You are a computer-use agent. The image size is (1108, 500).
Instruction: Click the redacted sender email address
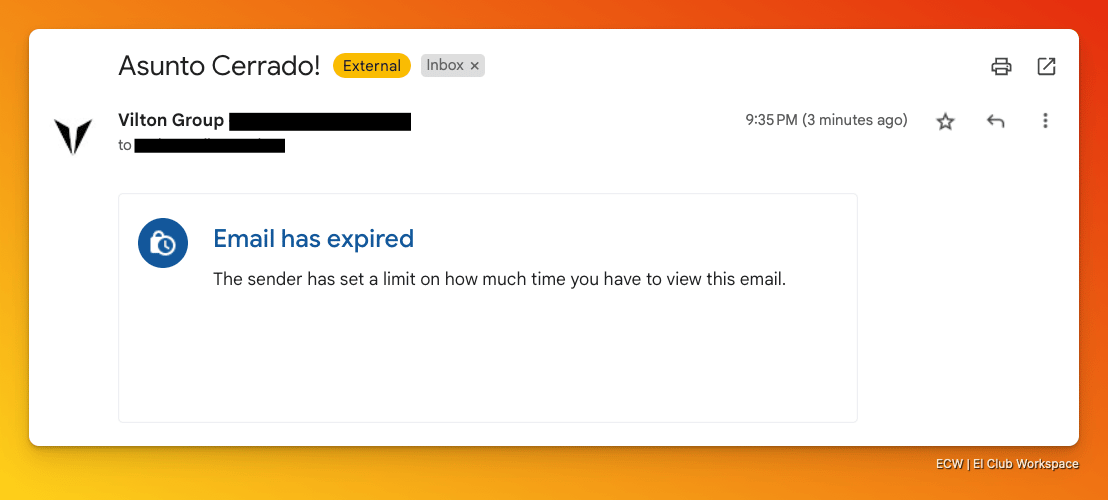coord(320,121)
